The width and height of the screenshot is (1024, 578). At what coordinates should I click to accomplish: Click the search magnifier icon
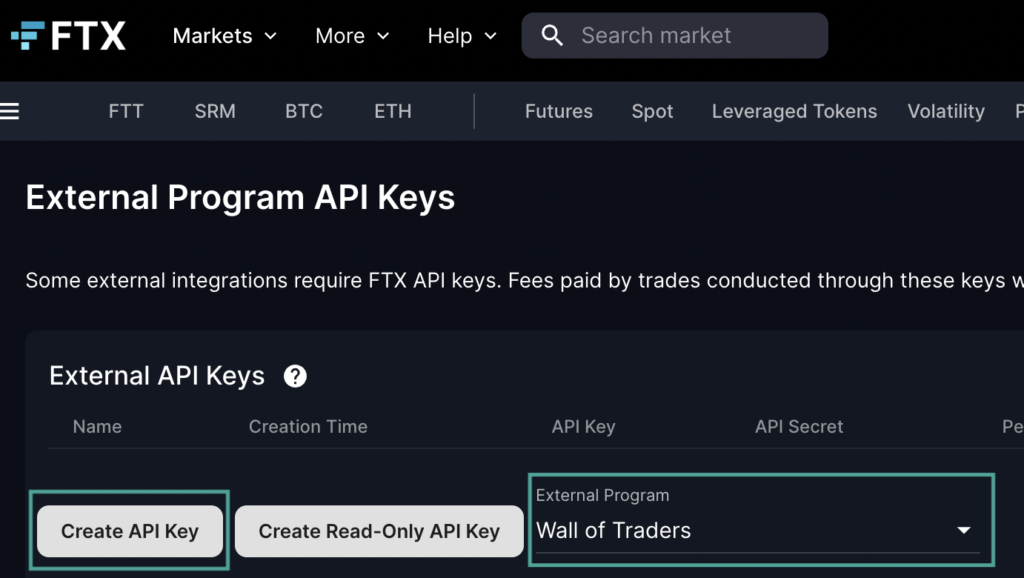click(x=552, y=36)
